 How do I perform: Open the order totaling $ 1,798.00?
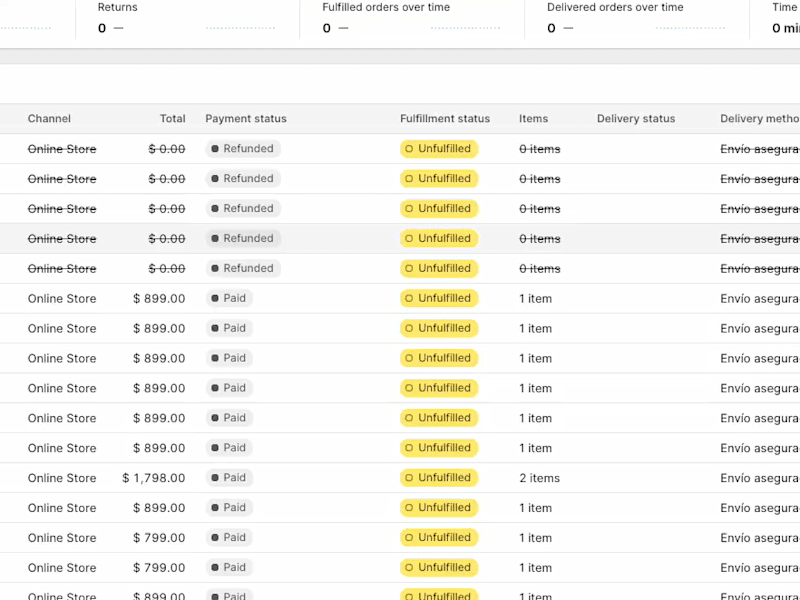(400, 478)
